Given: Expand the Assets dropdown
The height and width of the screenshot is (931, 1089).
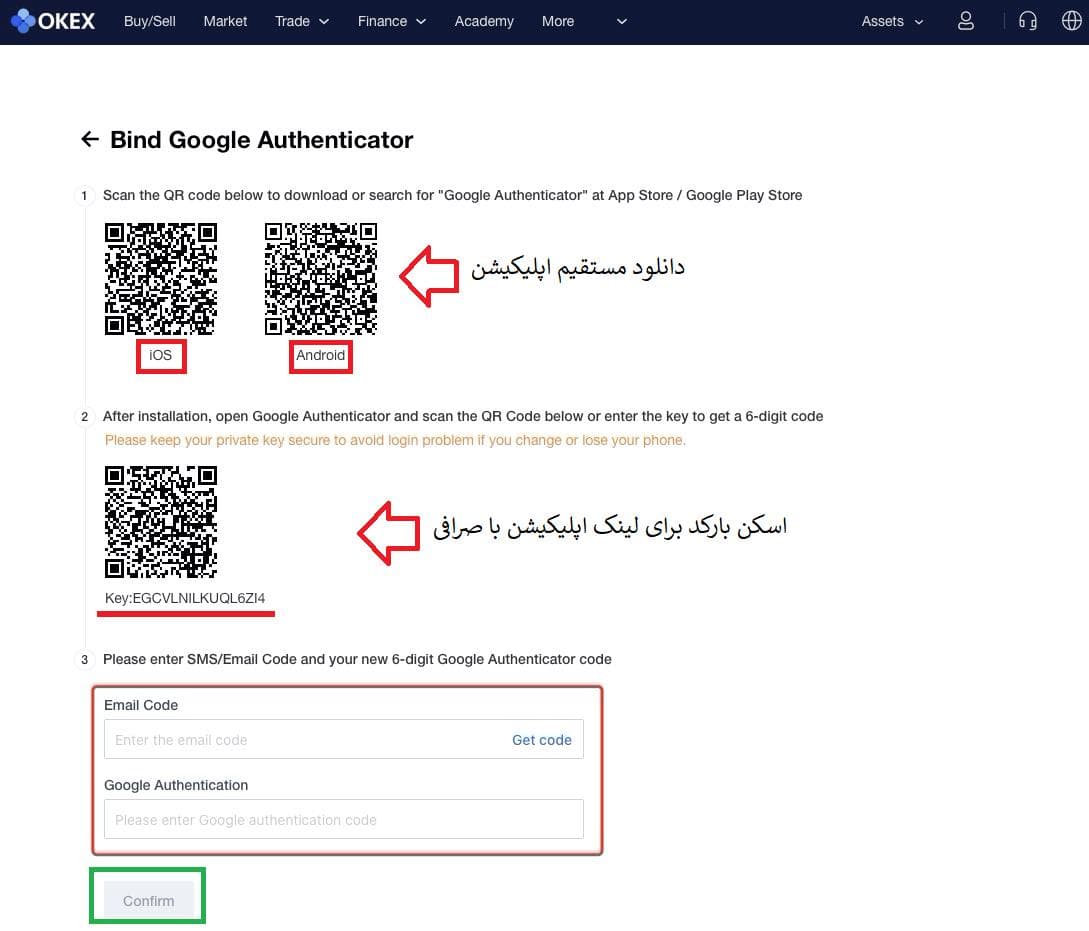Looking at the screenshot, I should click(892, 22).
